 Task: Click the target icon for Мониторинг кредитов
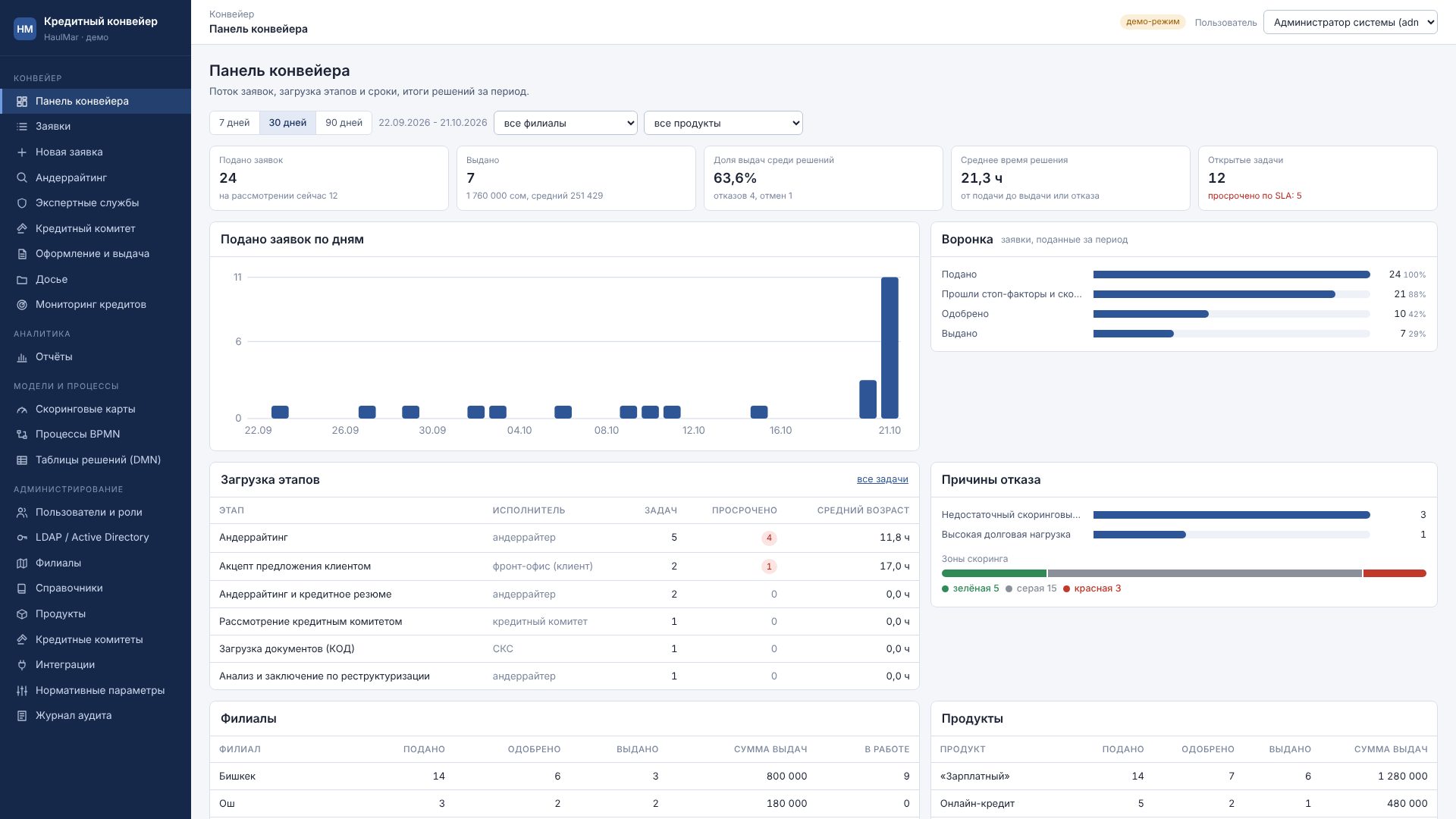click(x=22, y=305)
